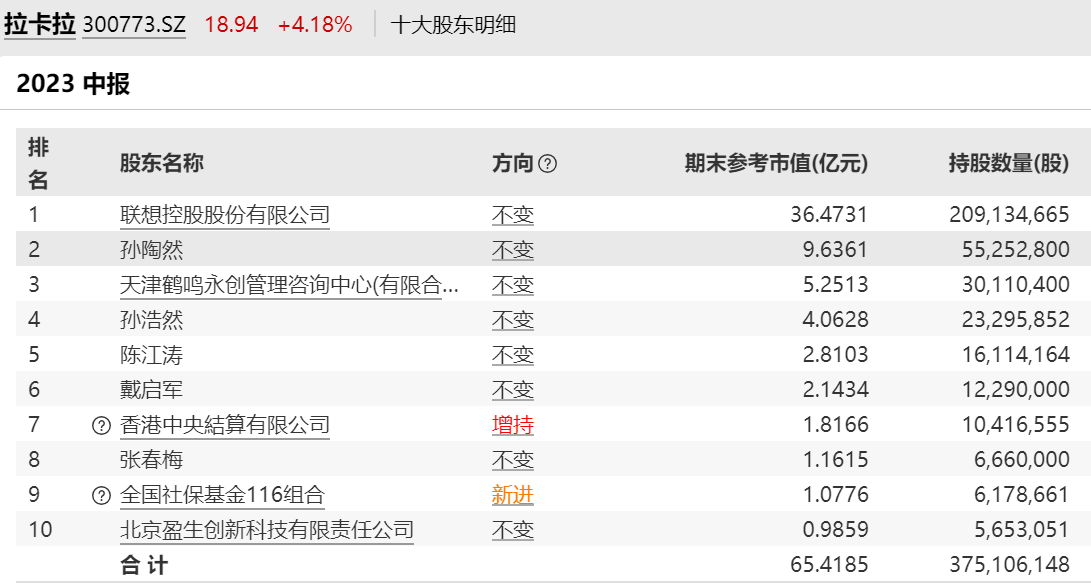1091x588 pixels.
Task: Click total market value 65.4185
Action: point(829,564)
